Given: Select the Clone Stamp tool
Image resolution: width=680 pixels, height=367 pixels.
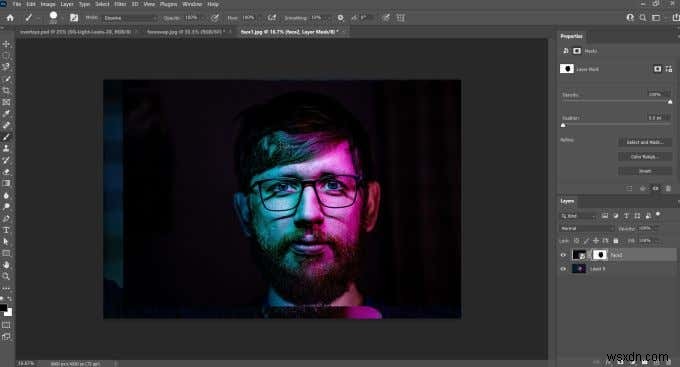Looking at the screenshot, I should [x=6, y=148].
